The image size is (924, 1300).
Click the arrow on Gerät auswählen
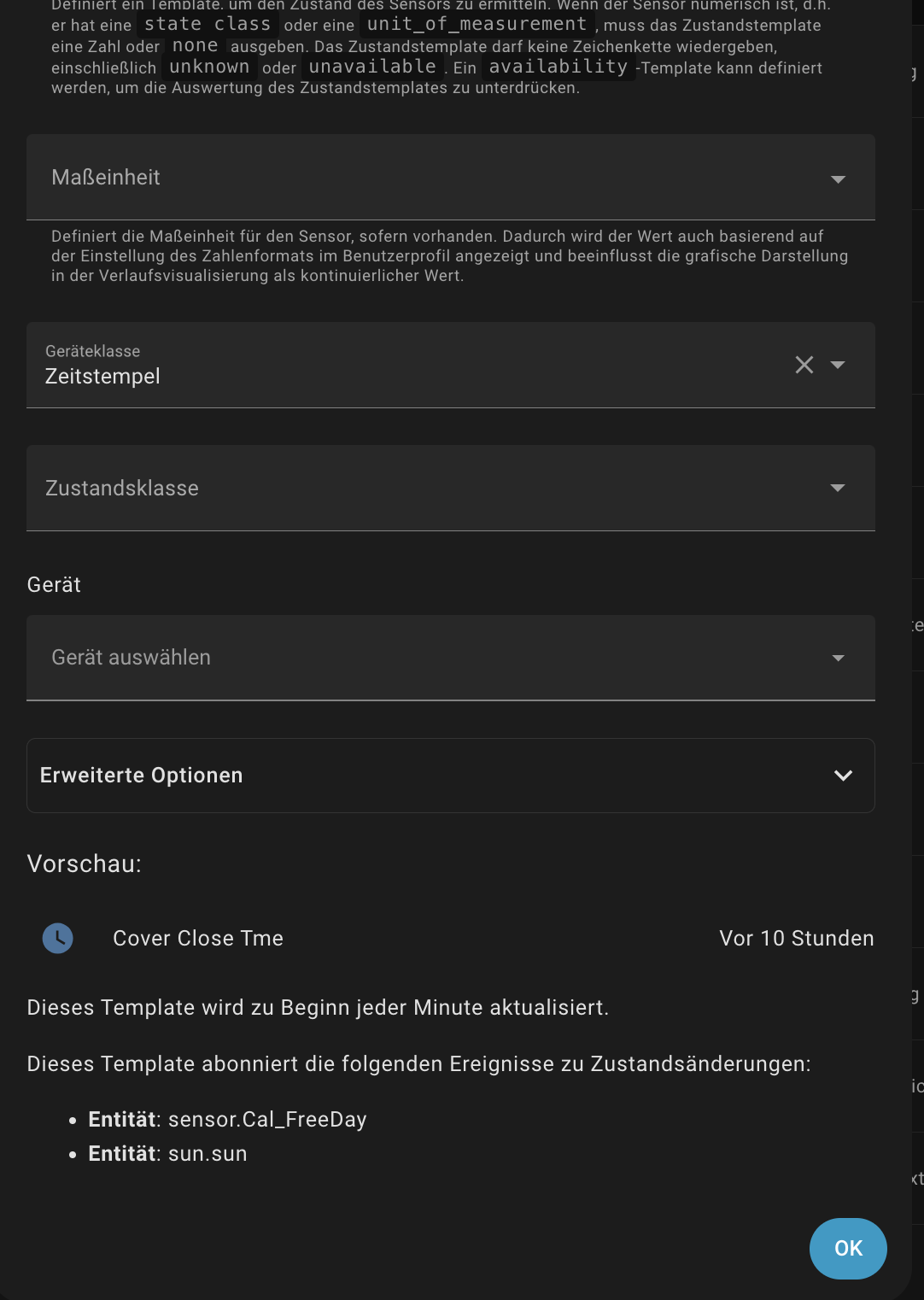[x=838, y=658]
